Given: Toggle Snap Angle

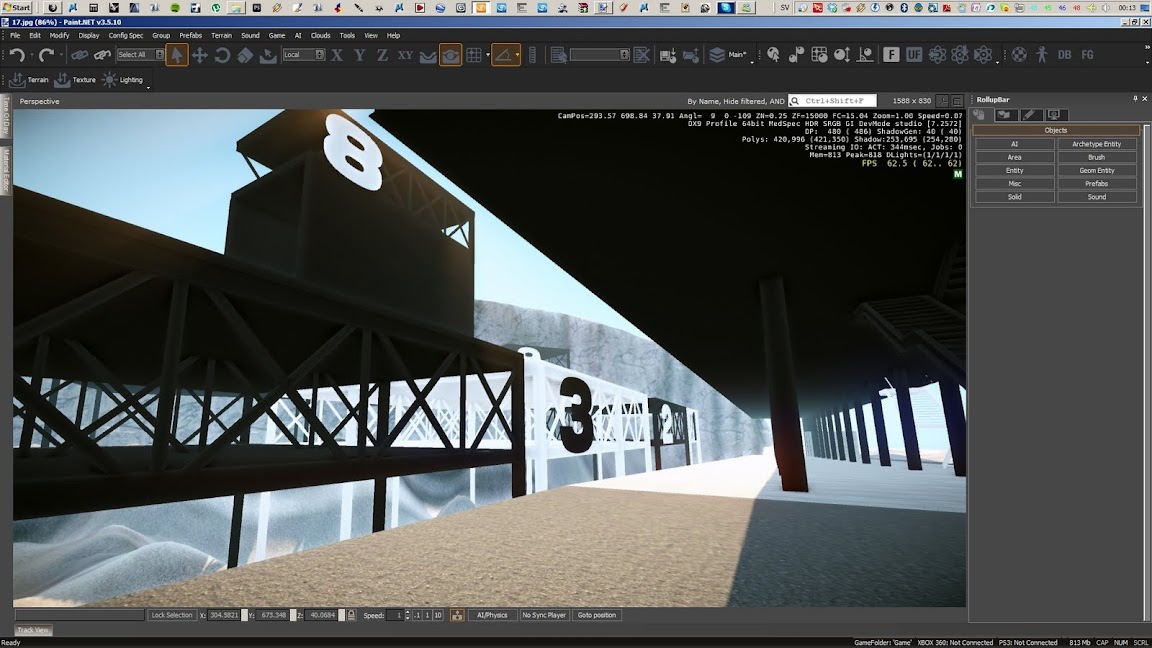Looking at the screenshot, I should 503,55.
